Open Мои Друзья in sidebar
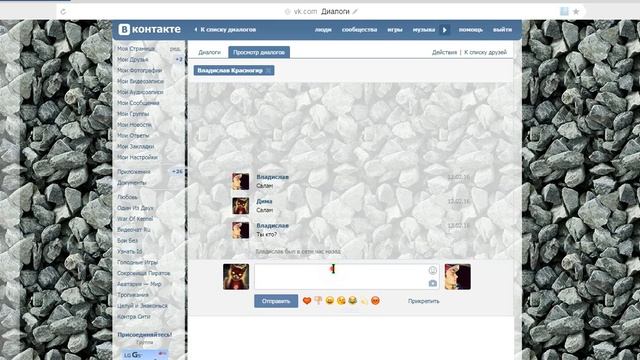Image resolution: width=640 pixels, height=360 pixels. click(133, 60)
